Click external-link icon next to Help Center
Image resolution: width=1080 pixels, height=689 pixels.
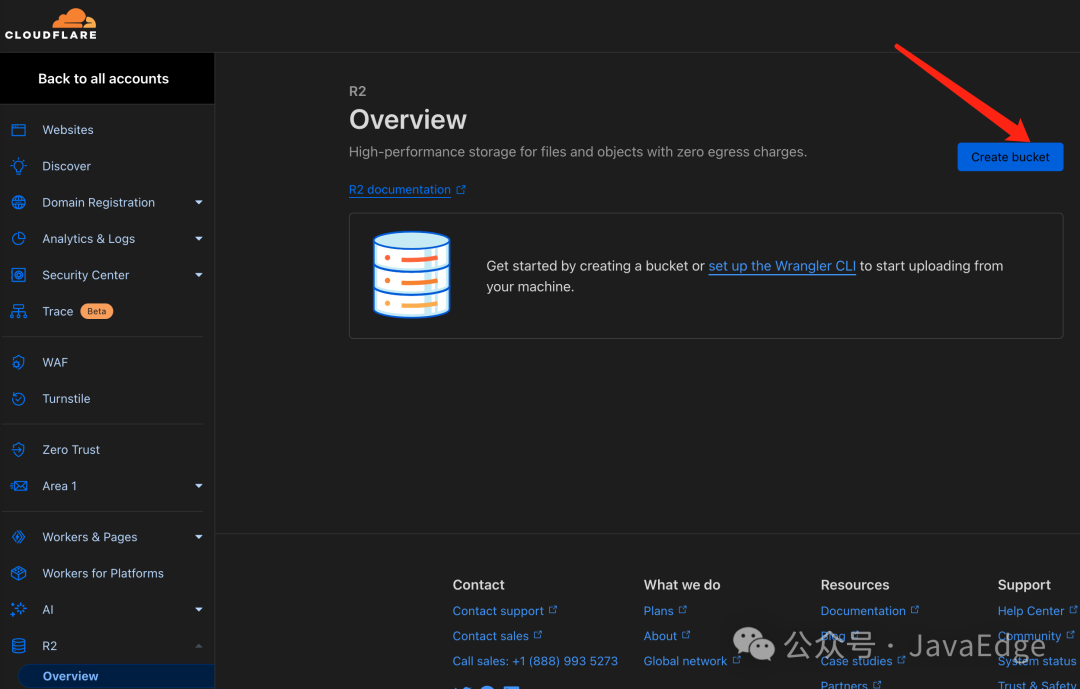[x=1073, y=610]
